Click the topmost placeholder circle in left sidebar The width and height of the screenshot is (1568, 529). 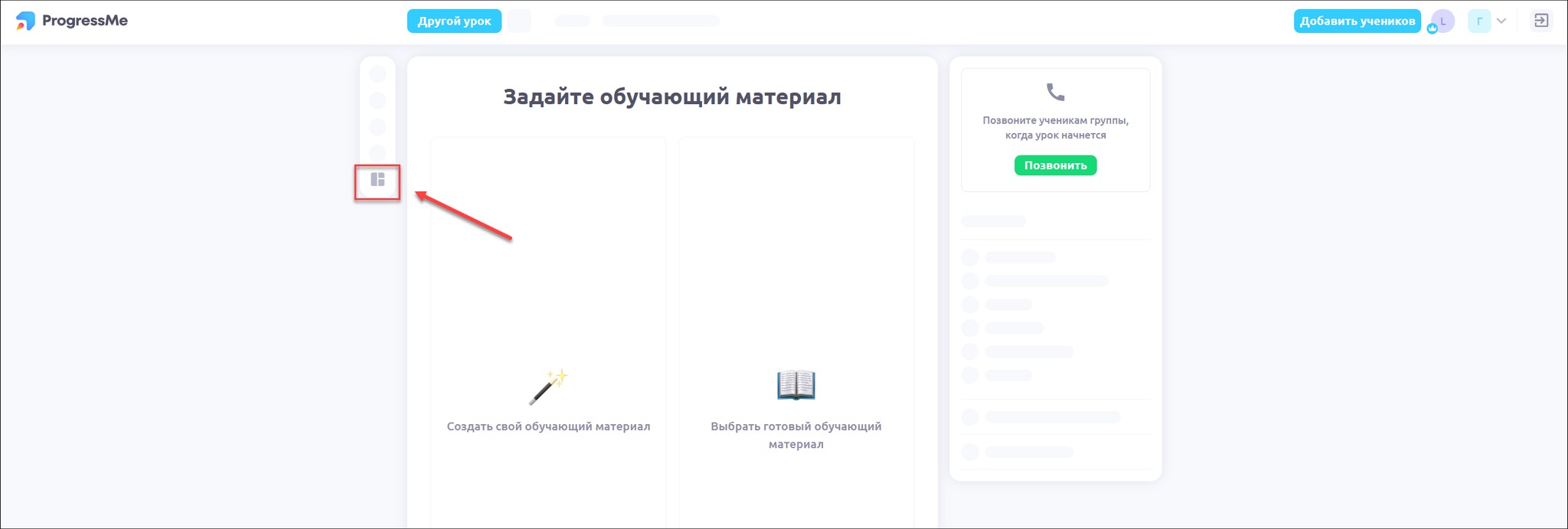click(377, 74)
